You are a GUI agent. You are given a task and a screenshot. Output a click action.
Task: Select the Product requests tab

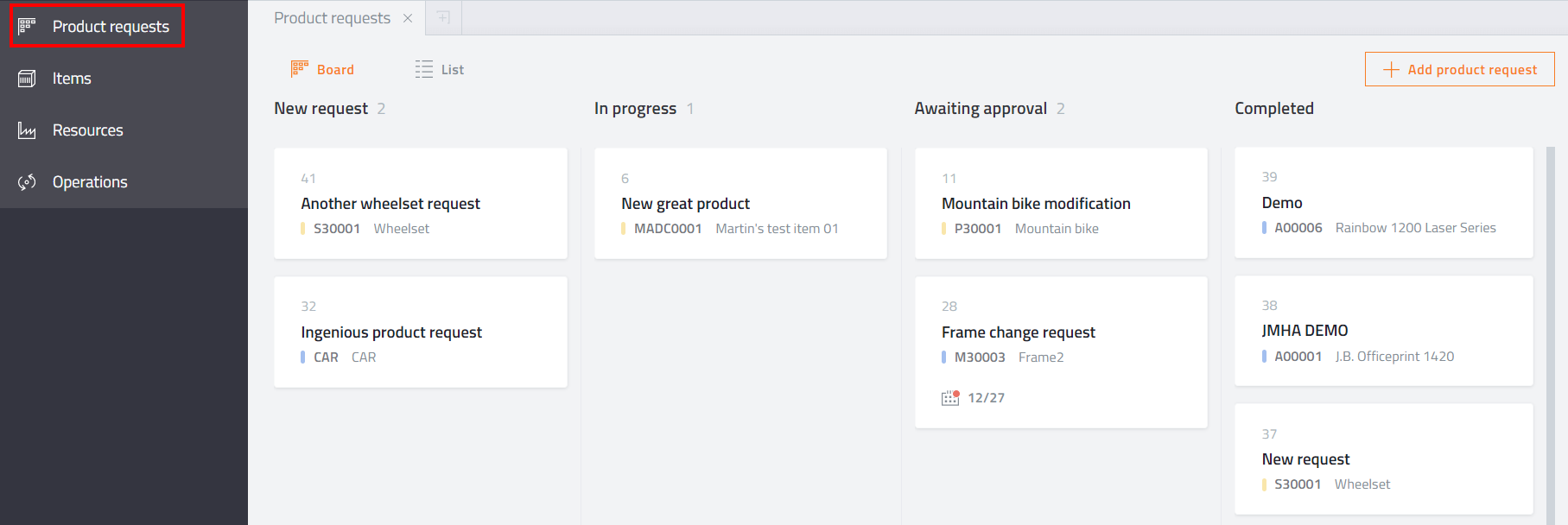click(x=332, y=18)
